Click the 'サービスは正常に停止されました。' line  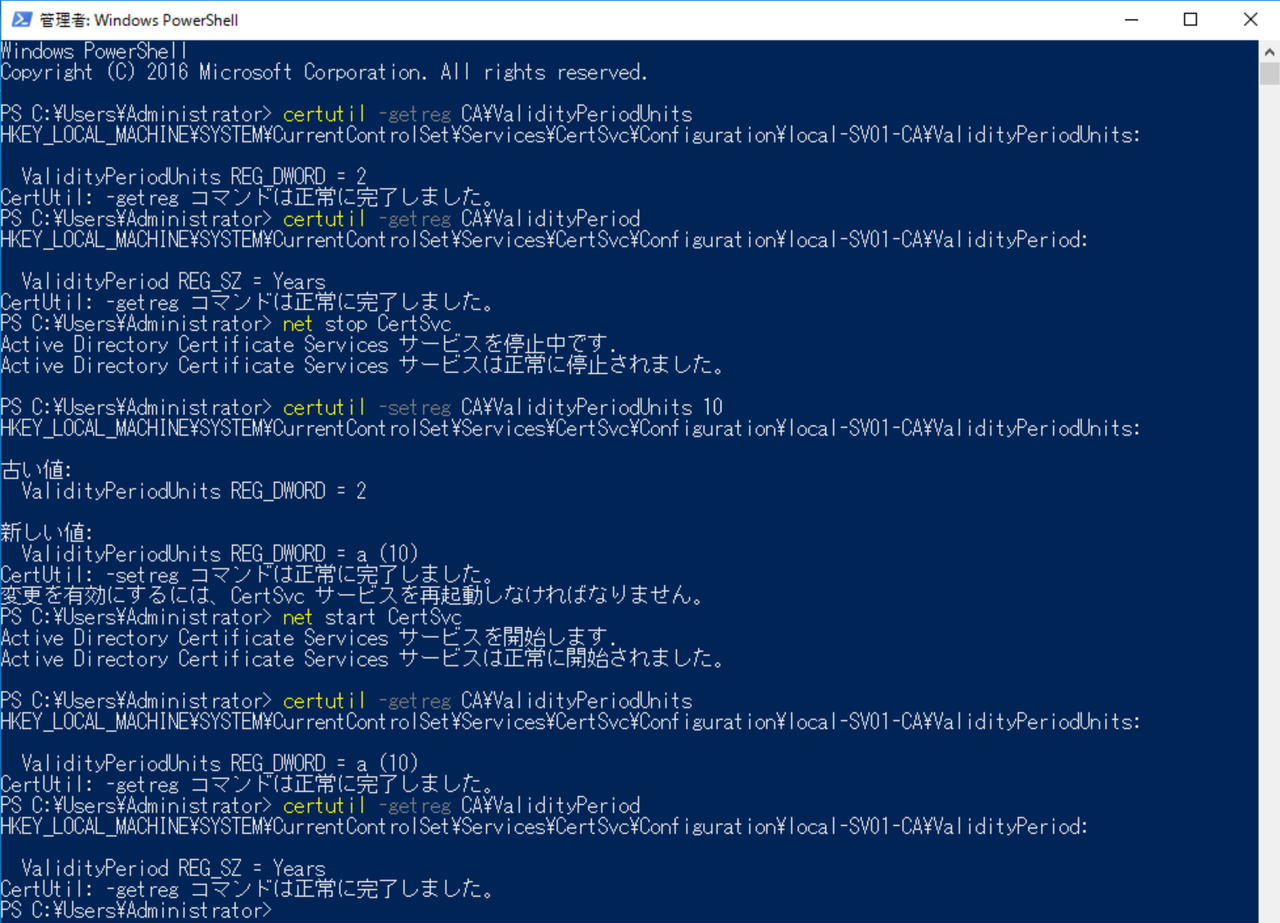(x=363, y=366)
